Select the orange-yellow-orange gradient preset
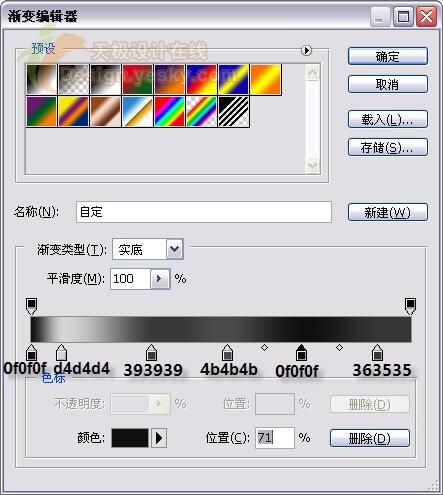This screenshot has height=495, width=443. pyautogui.click(x=266, y=80)
